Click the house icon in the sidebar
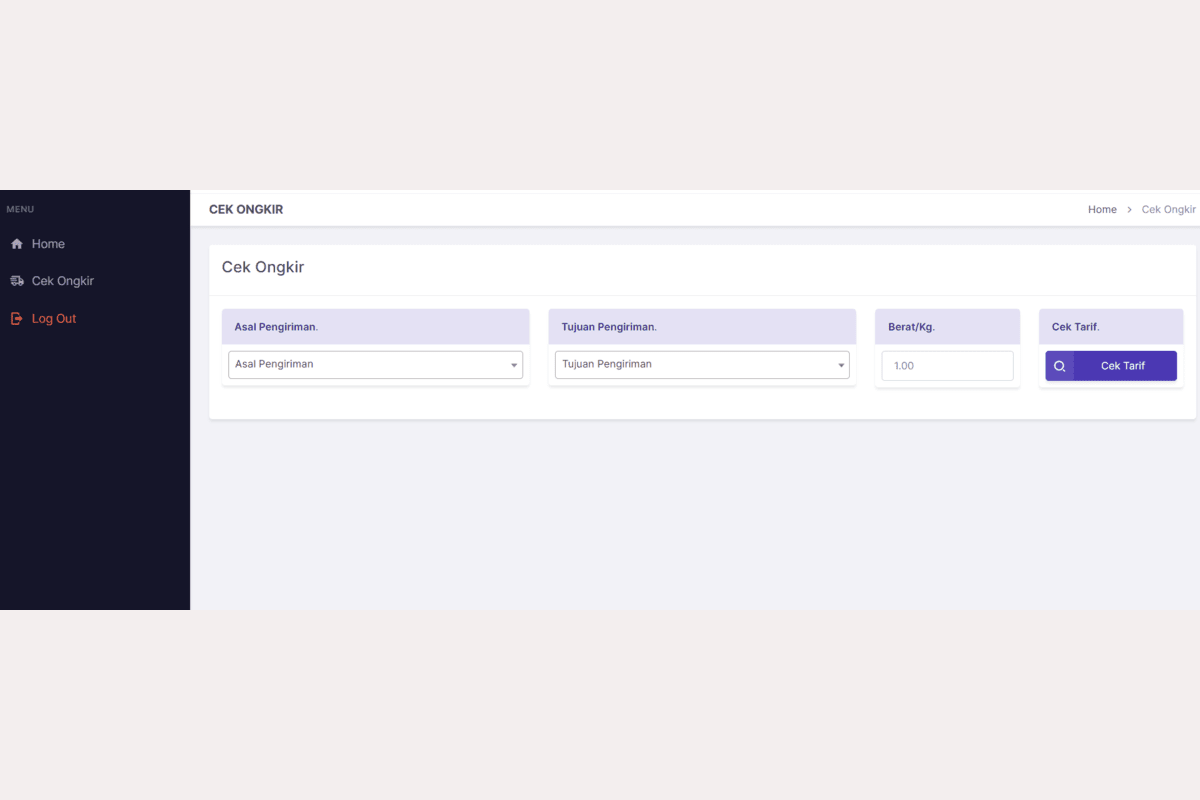The height and width of the screenshot is (800, 1200). click(x=17, y=244)
